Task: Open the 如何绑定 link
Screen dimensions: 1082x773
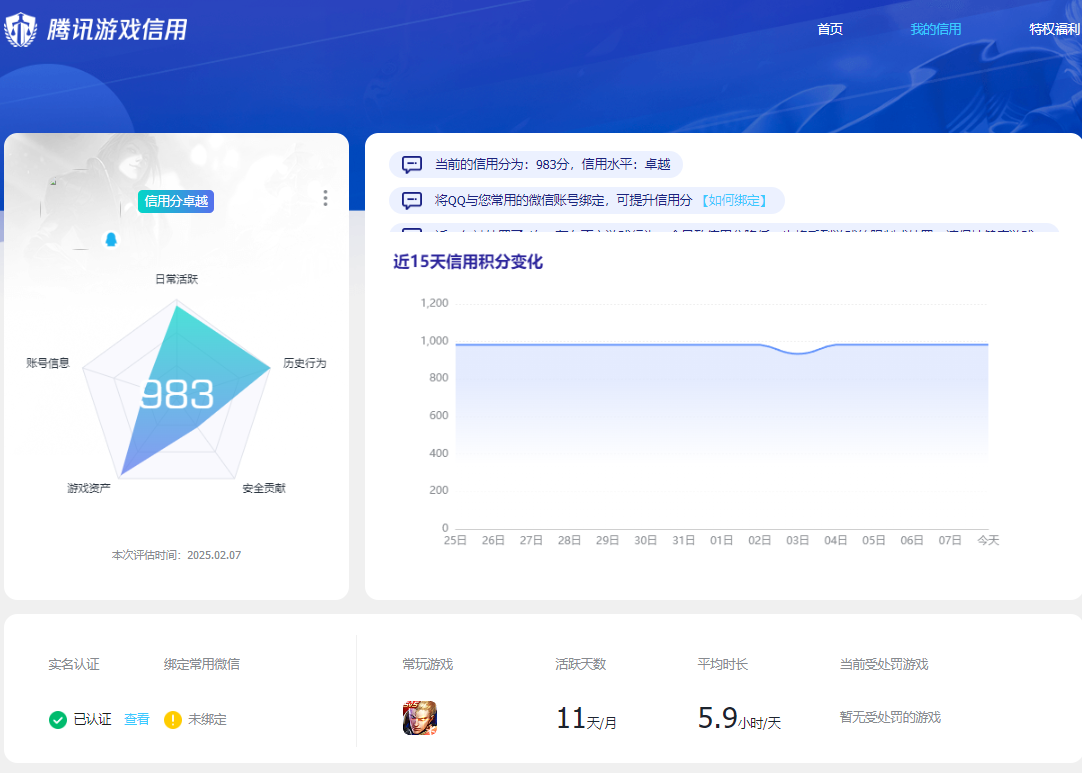Action: point(734,201)
